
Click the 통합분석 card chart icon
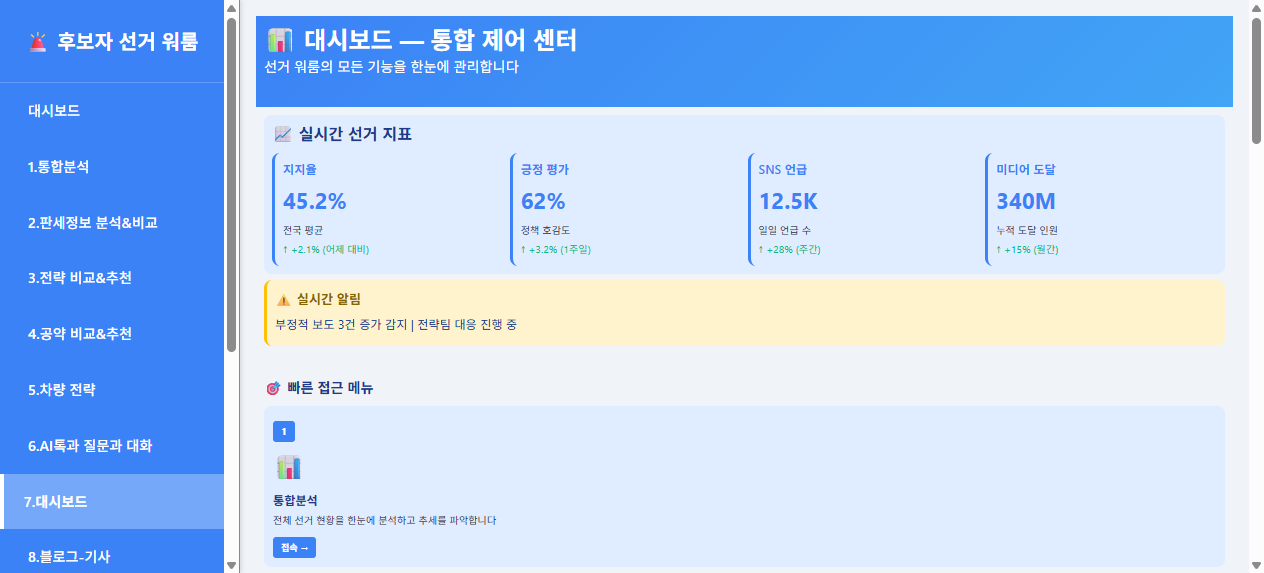click(x=288, y=467)
